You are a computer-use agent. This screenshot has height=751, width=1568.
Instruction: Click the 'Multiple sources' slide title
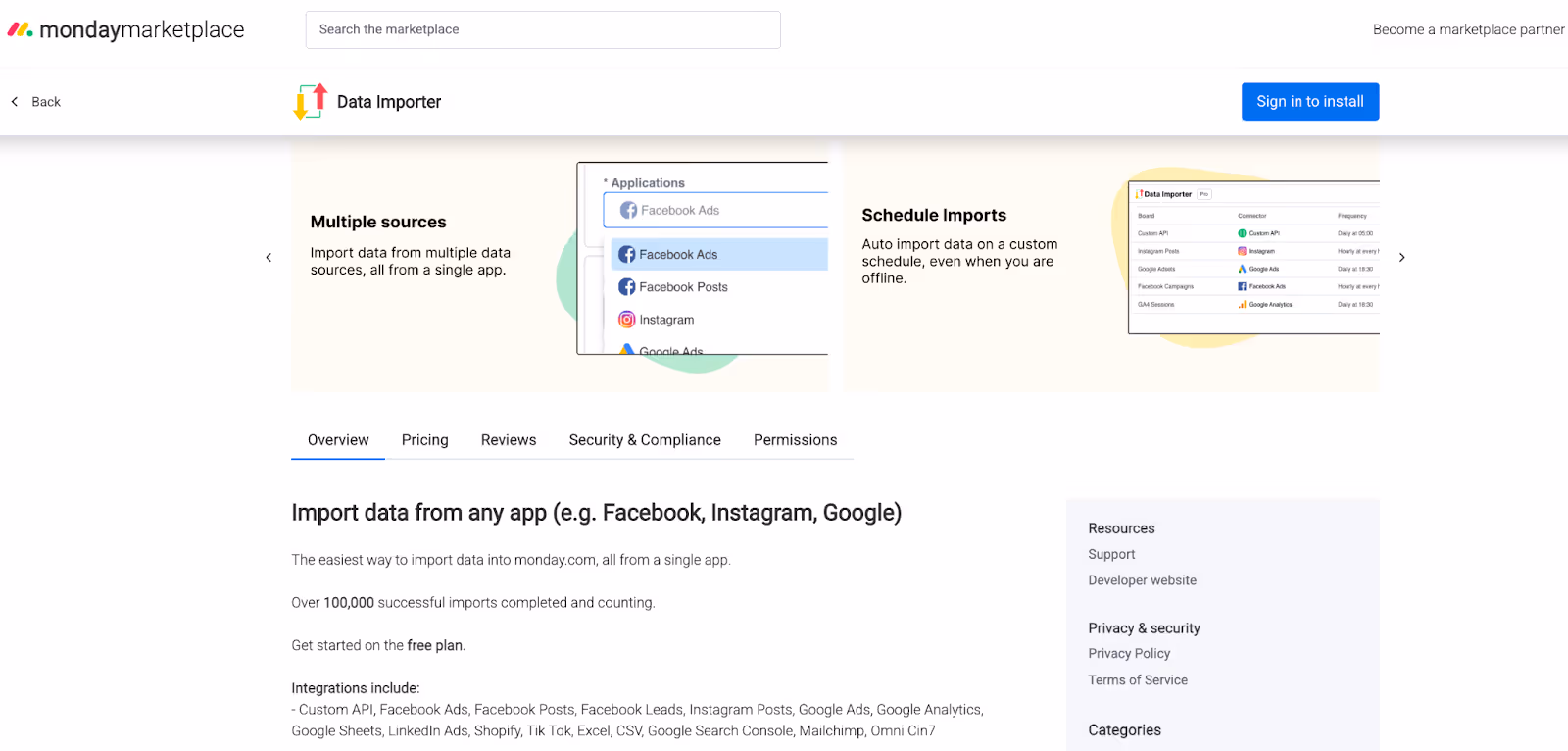pyautogui.click(x=378, y=222)
